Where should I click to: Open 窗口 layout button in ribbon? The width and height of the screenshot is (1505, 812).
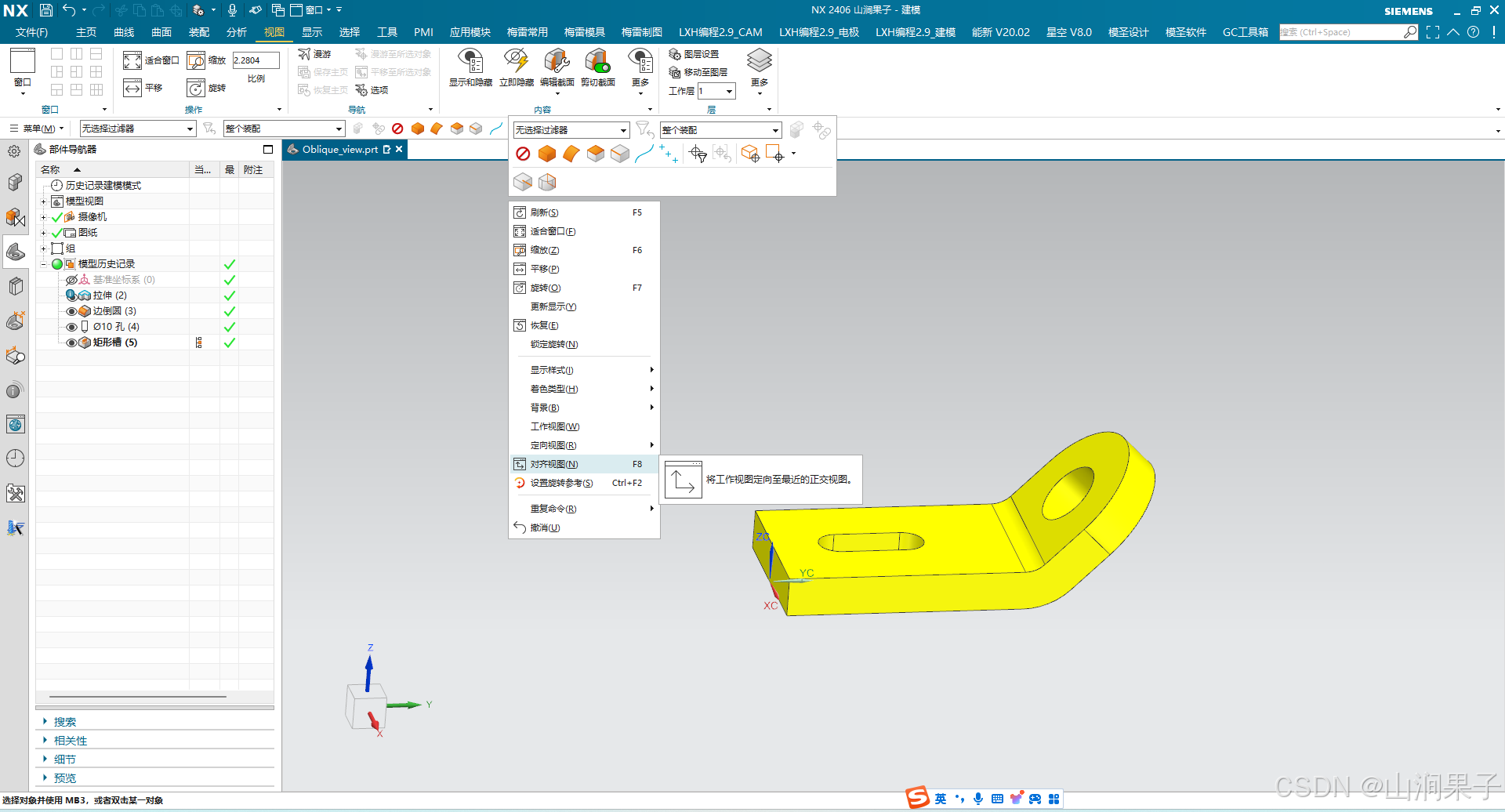click(23, 71)
